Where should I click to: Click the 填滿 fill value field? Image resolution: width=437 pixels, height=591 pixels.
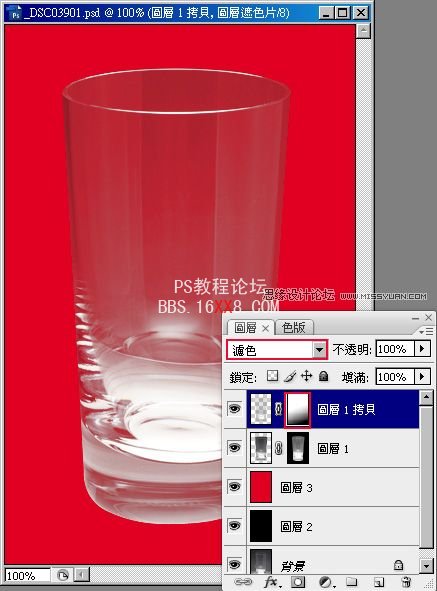[x=395, y=376]
